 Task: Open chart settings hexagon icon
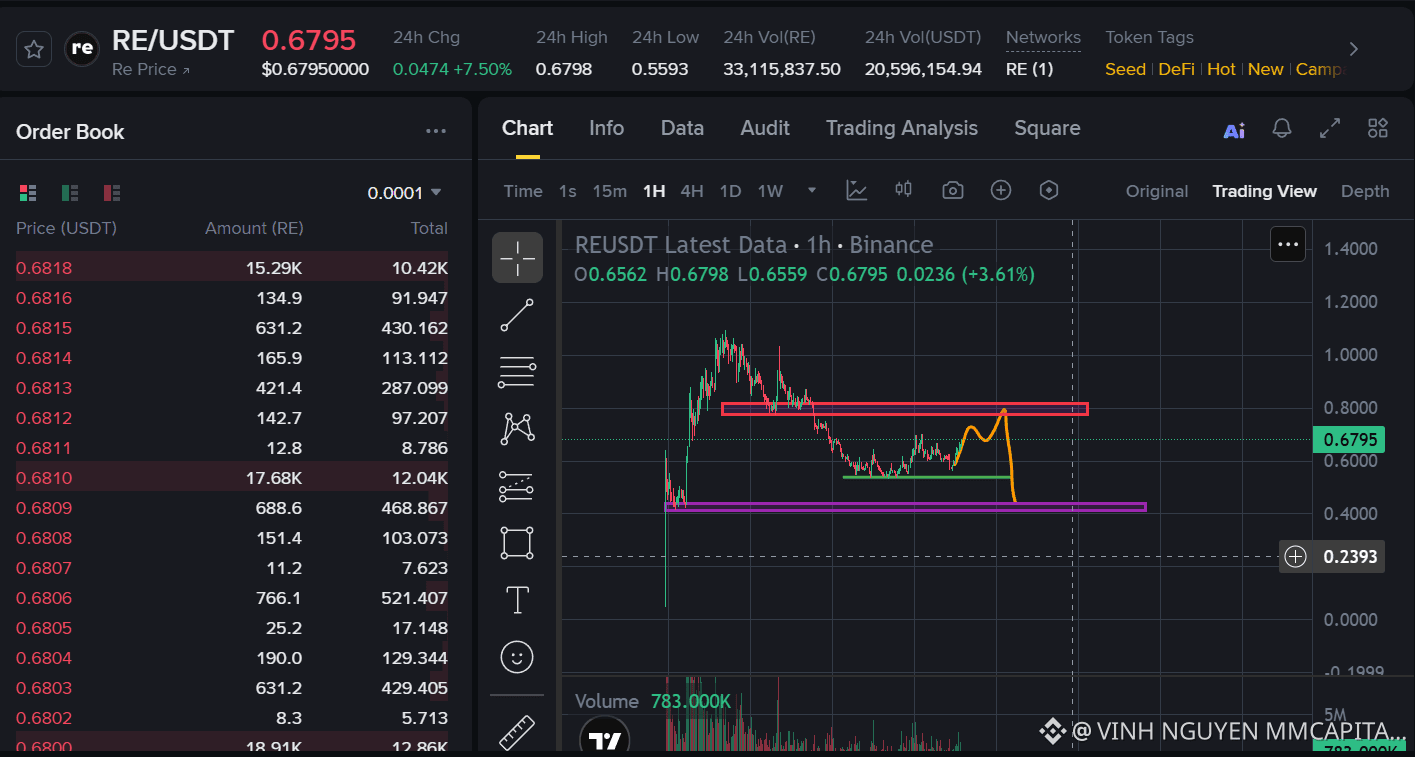point(1049,190)
